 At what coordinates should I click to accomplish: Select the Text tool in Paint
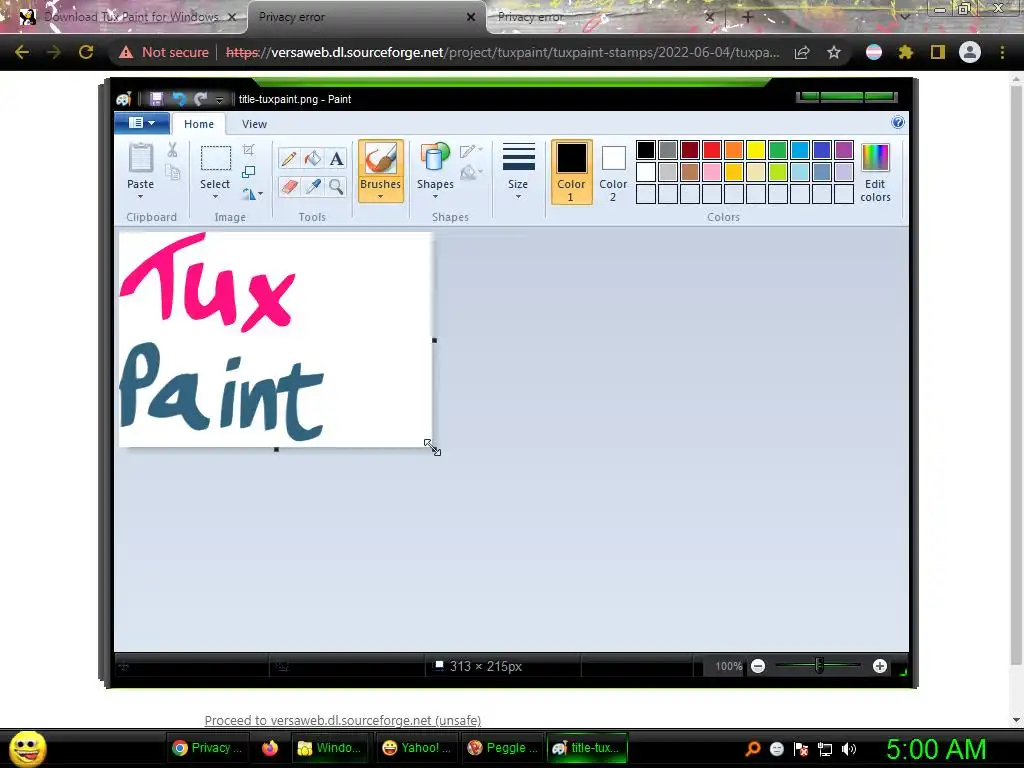tap(336, 159)
